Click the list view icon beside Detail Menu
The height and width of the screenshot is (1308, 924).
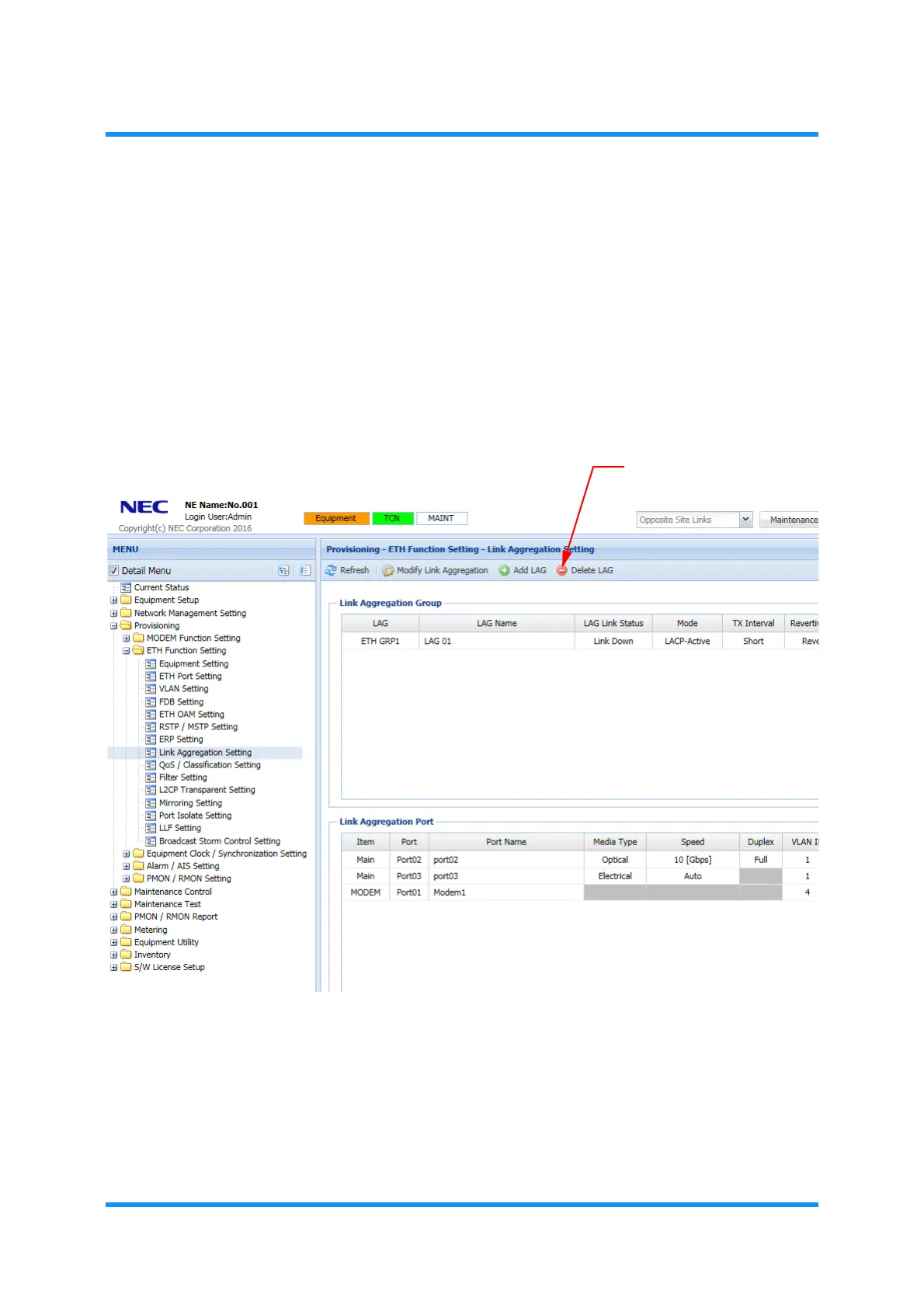305,570
